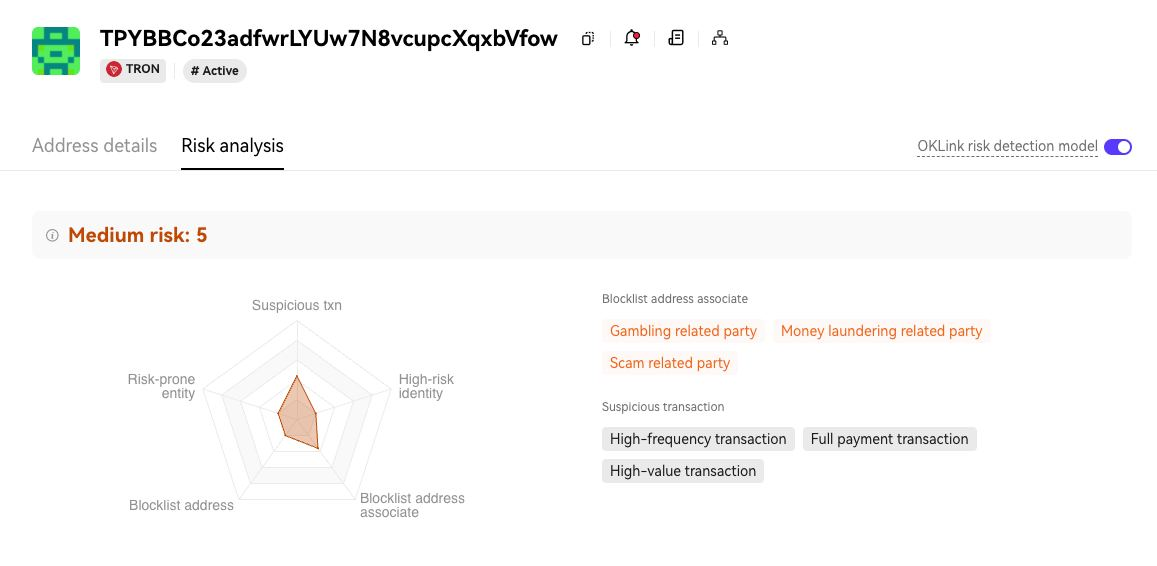Select the Risk analysis tab

click(x=232, y=146)
